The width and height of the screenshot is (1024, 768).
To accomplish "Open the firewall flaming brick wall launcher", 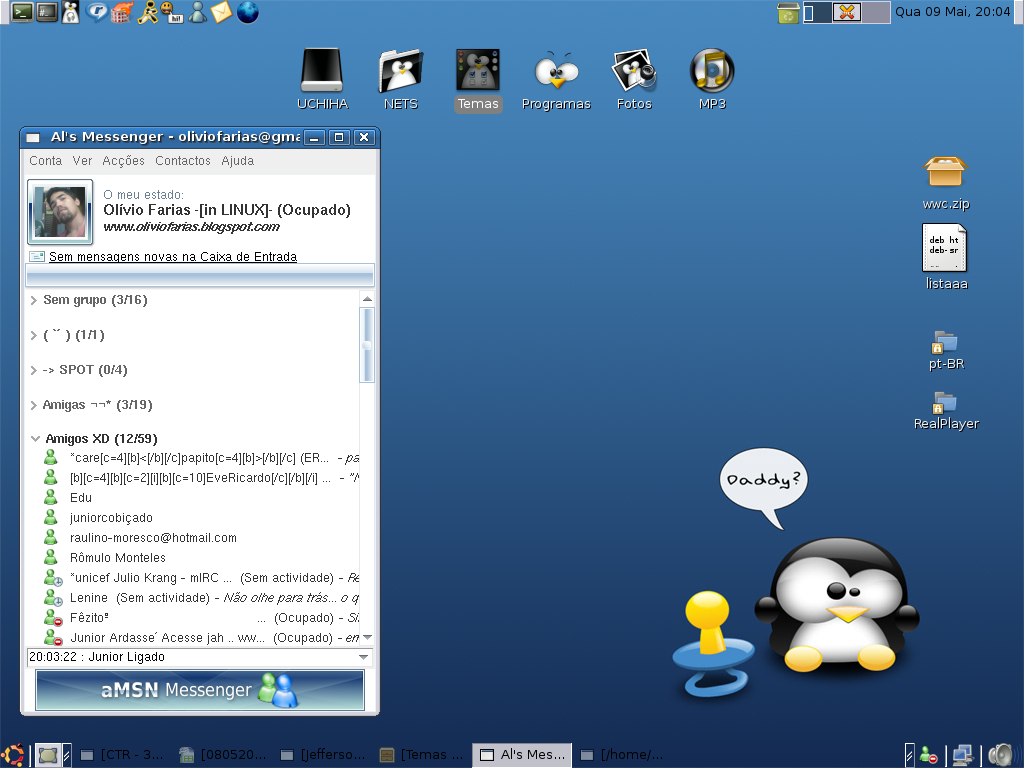I will pyautogui.click(x=121, y=12).
